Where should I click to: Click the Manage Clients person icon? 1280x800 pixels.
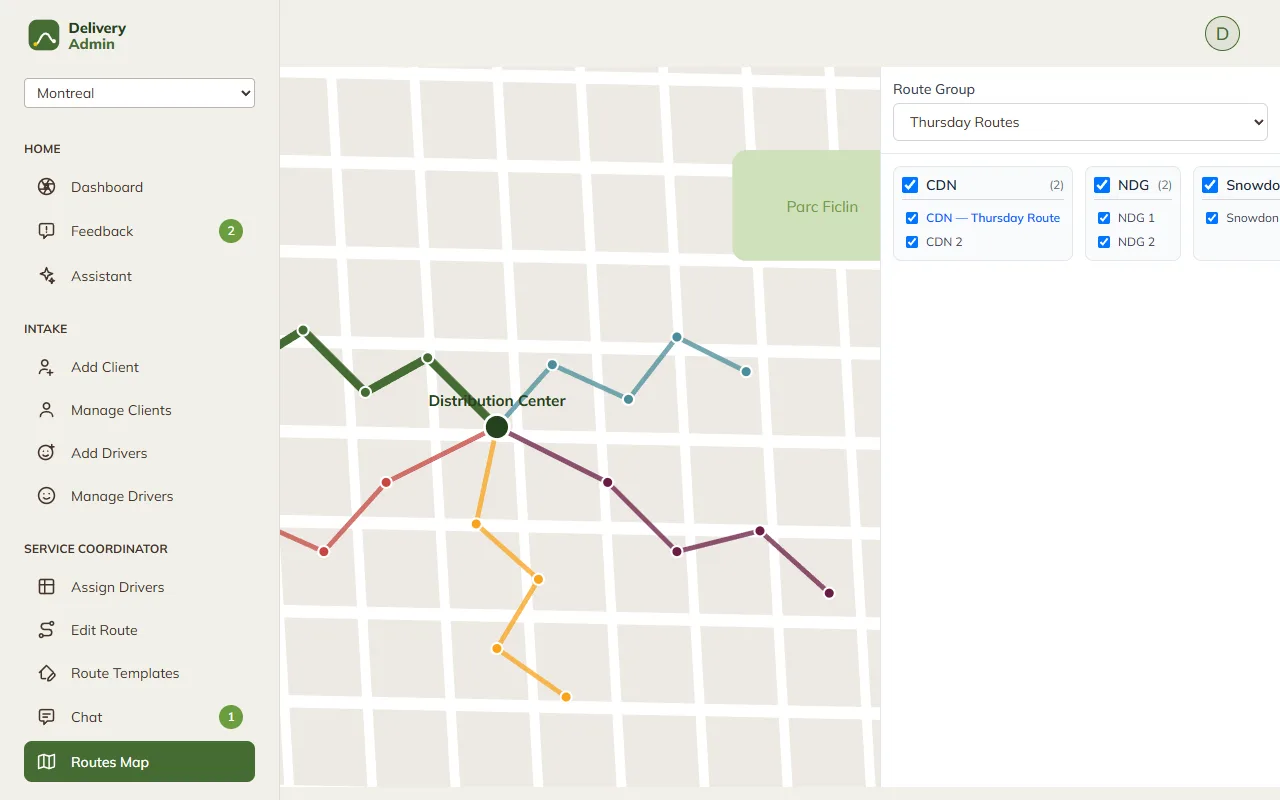pyautogui.click(x=46, y=410)
